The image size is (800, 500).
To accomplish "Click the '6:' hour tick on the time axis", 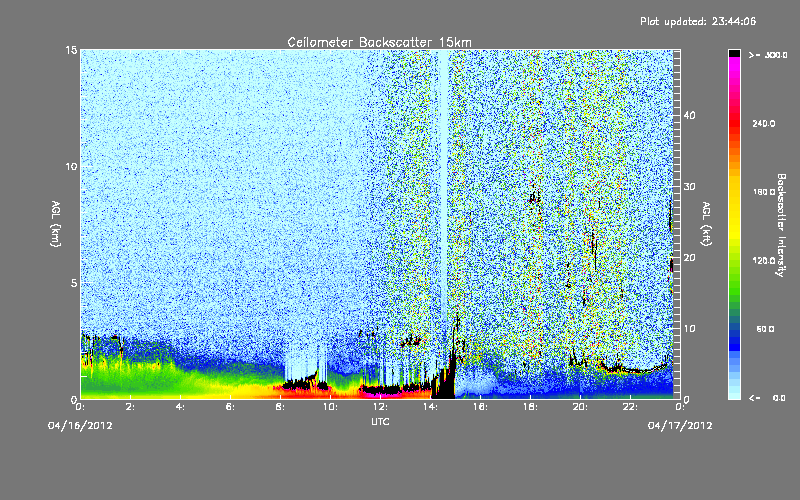I will [x=231, y=407].
